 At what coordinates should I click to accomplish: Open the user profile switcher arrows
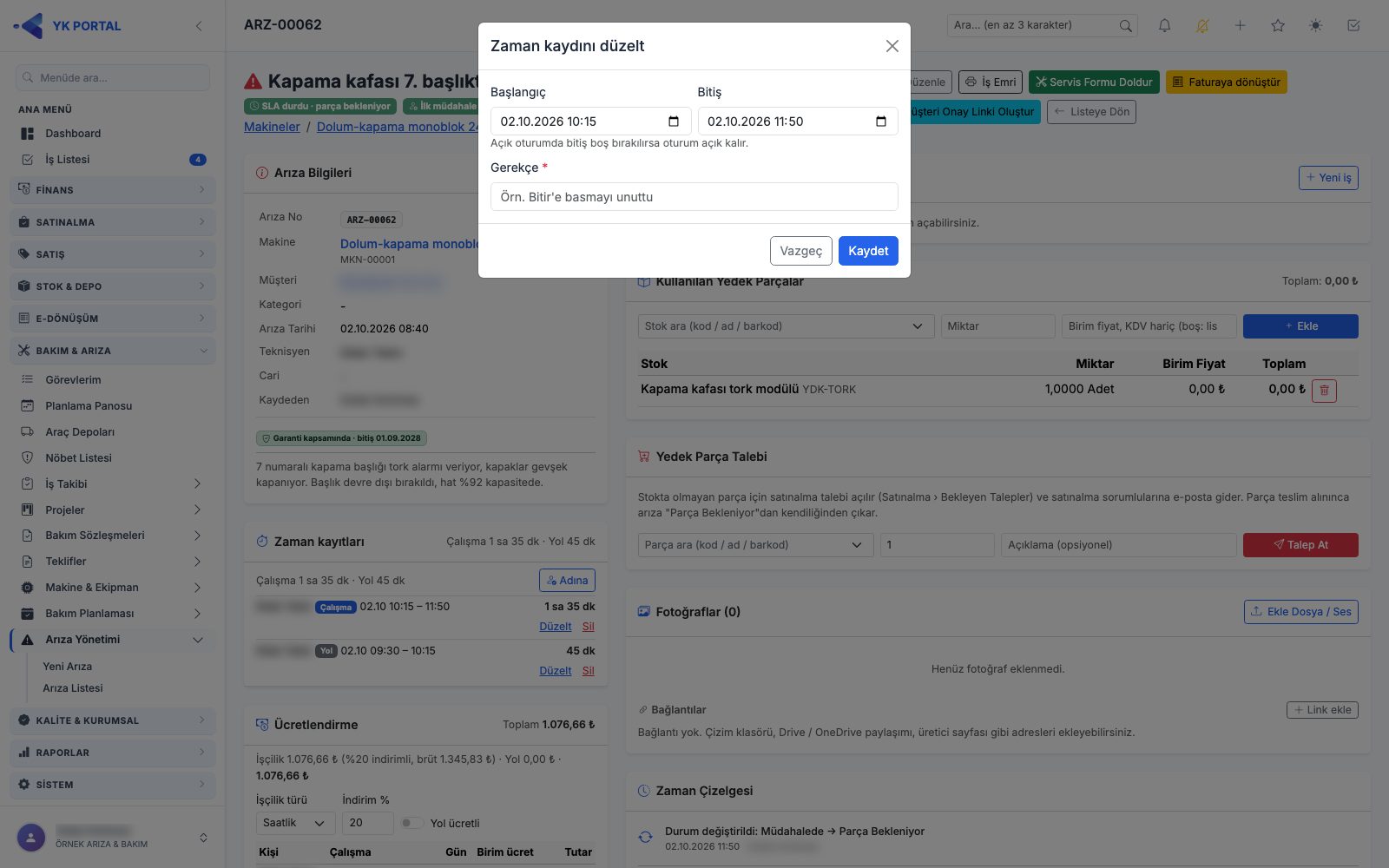[203, 838]
